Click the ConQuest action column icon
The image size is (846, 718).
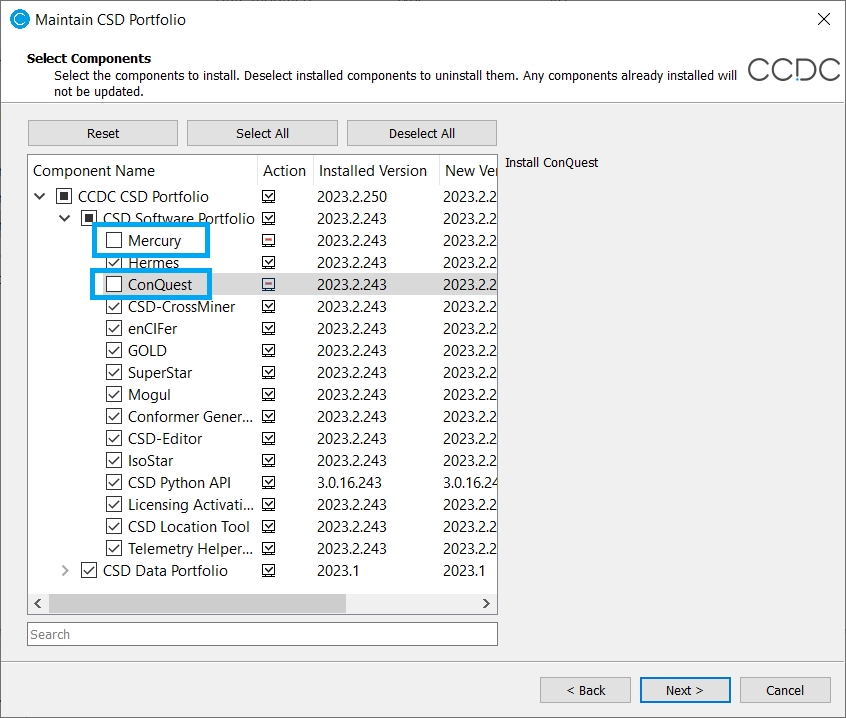pos(268,285)
